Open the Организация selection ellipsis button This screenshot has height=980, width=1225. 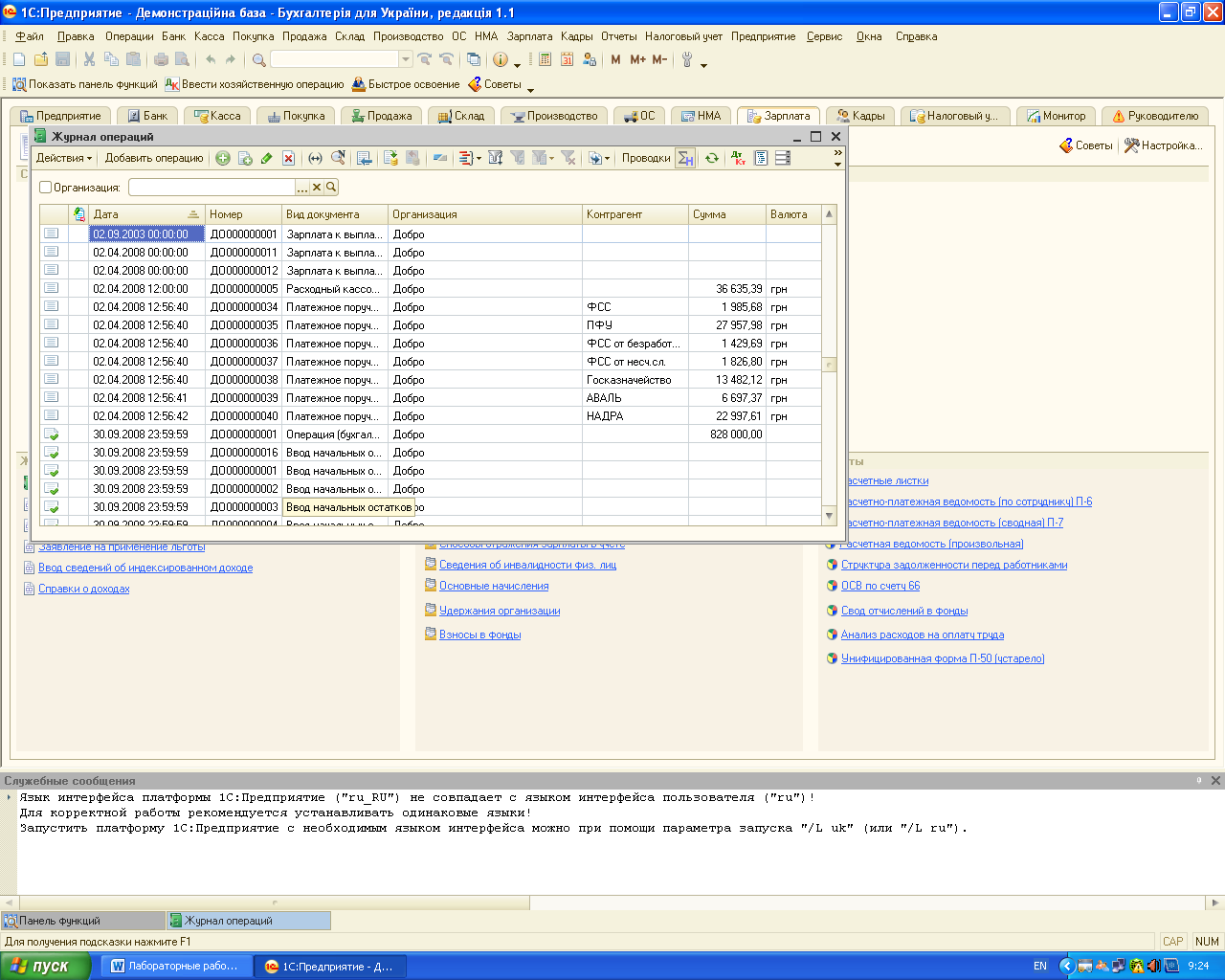point(302,188)
